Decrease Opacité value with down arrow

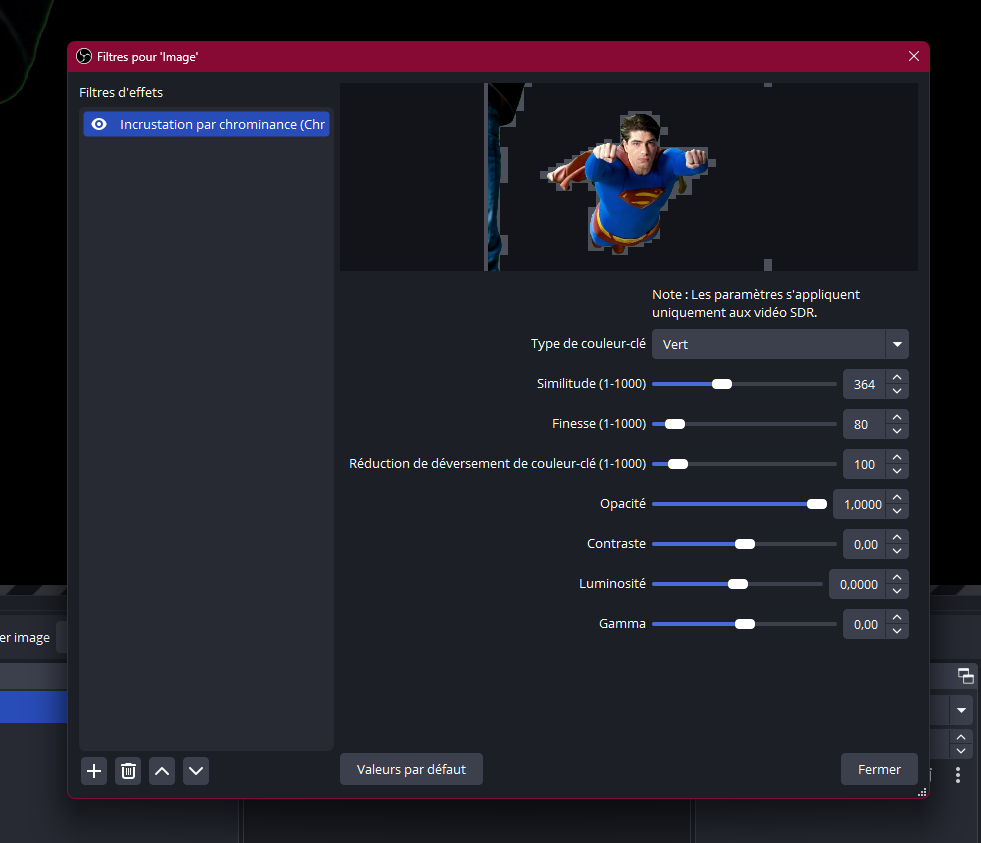point(897,511)
